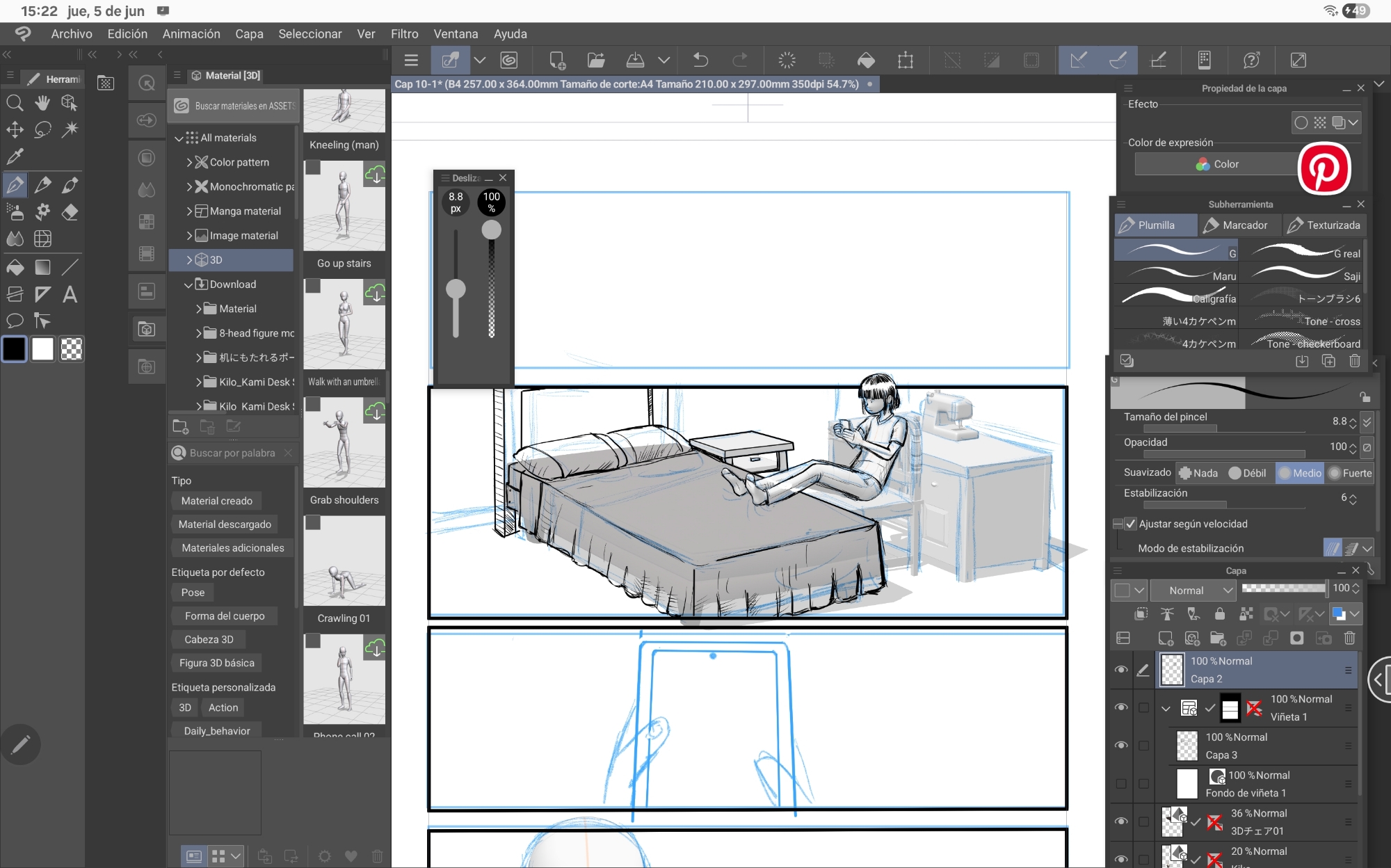Open the Filtro menu

pyautogui.click(x=404, y=33)
